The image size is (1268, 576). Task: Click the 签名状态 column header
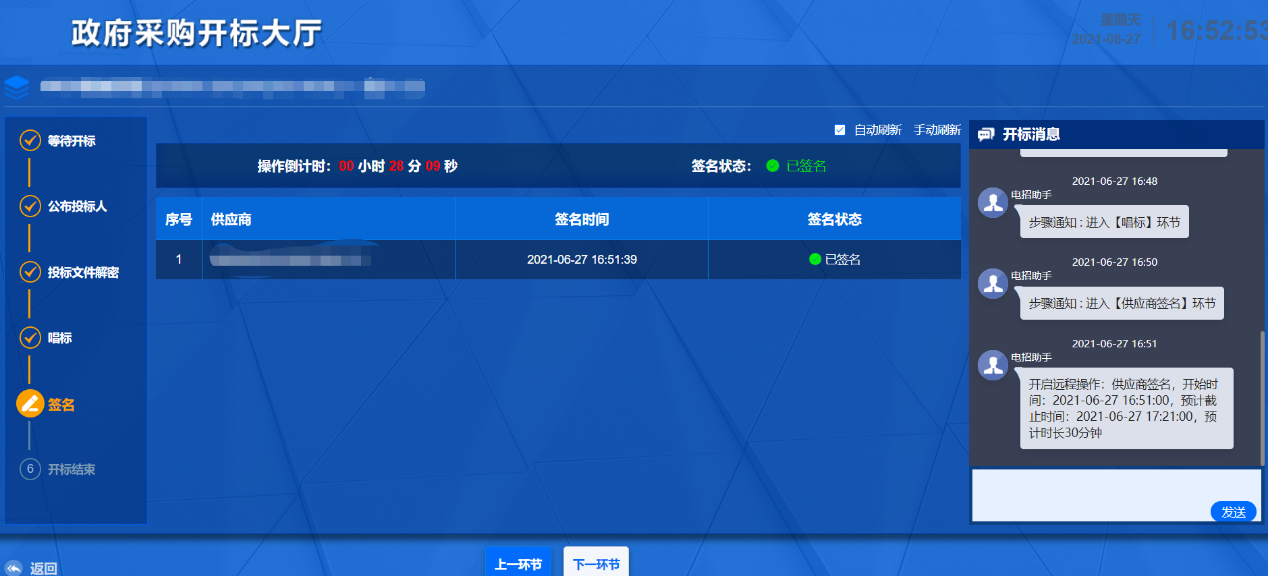[834, 219]
